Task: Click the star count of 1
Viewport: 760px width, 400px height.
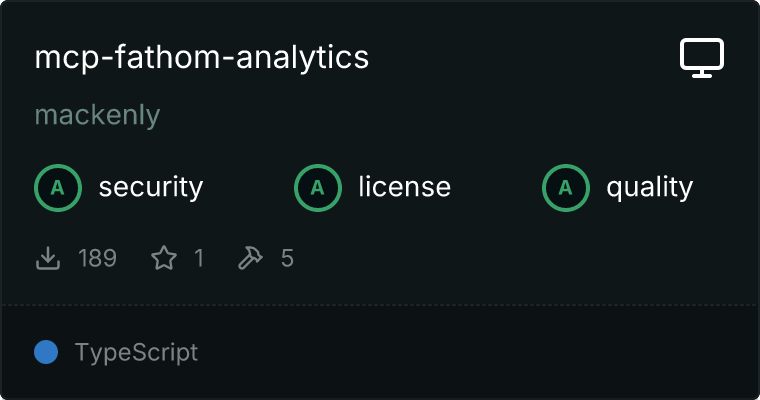Action: click(x=198, y=259)
